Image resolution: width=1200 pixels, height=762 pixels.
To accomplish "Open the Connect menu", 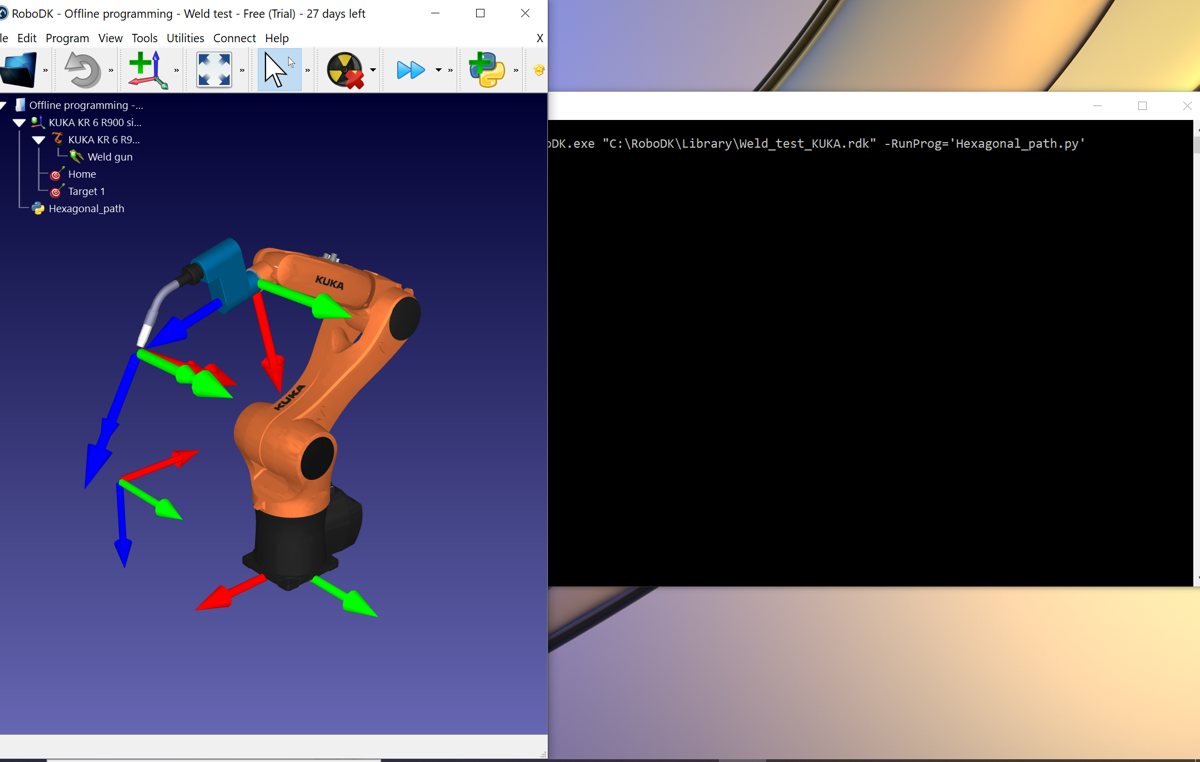I will (x=234, y=38).
